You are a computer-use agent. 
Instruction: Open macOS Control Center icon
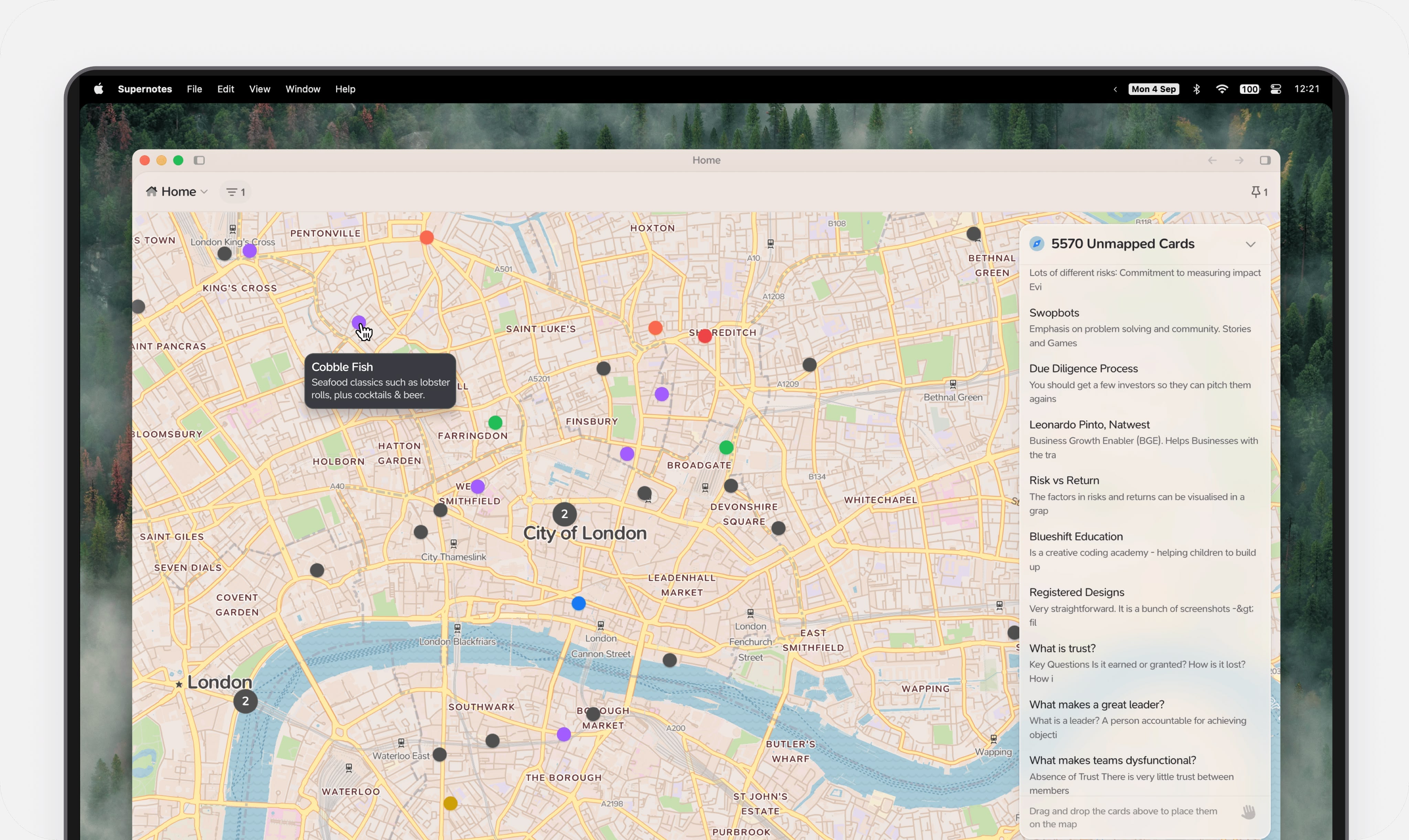pos(1275,89)
